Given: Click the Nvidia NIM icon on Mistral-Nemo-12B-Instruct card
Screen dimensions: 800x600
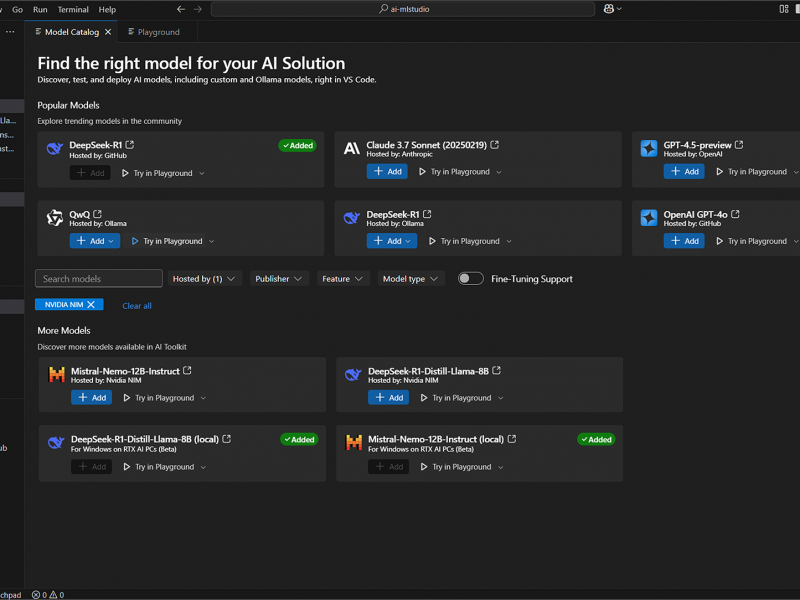Looking at the screenshot, I should pos(58,375).
